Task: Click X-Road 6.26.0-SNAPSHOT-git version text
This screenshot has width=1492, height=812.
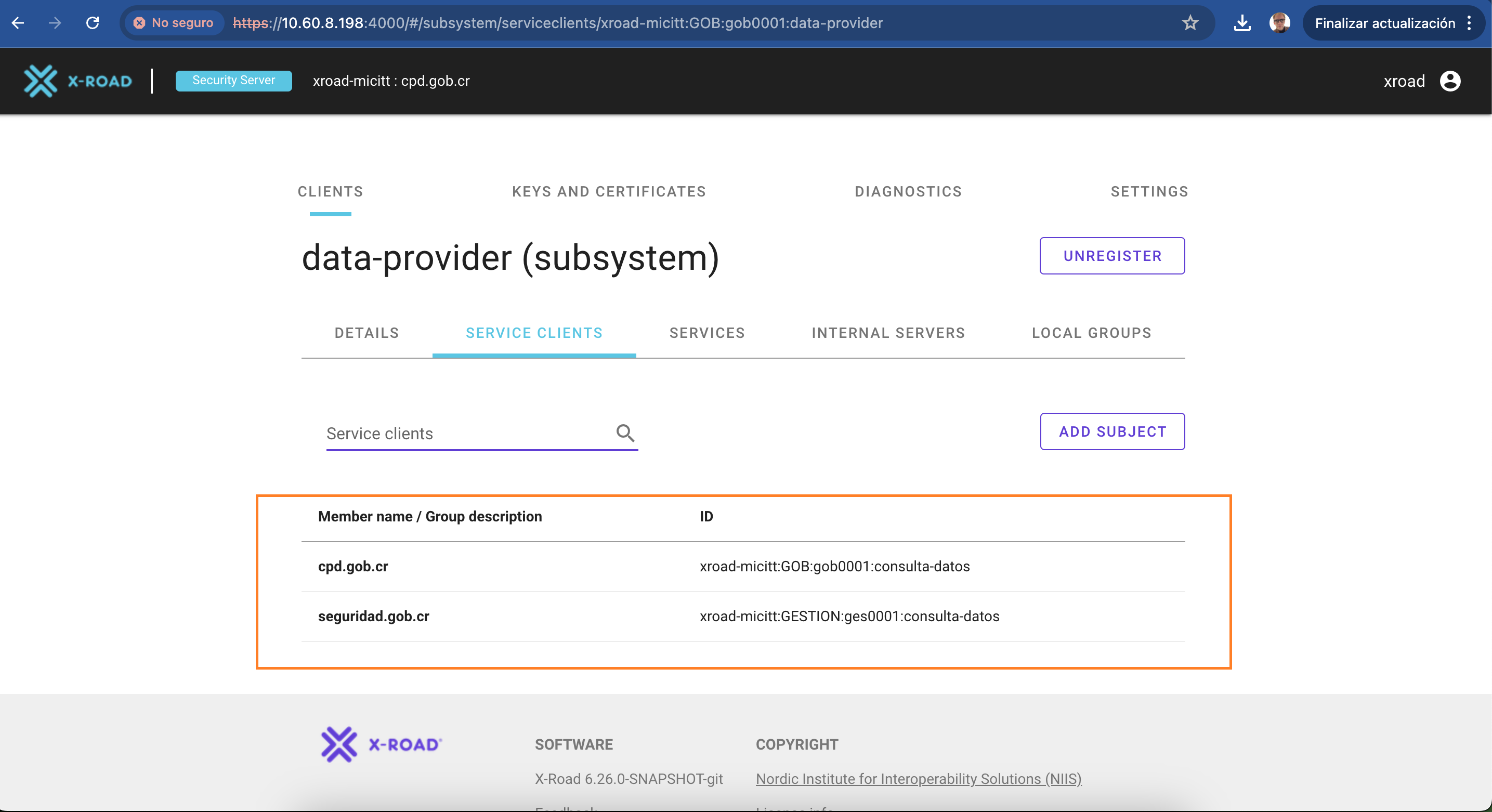Action: 629,779
